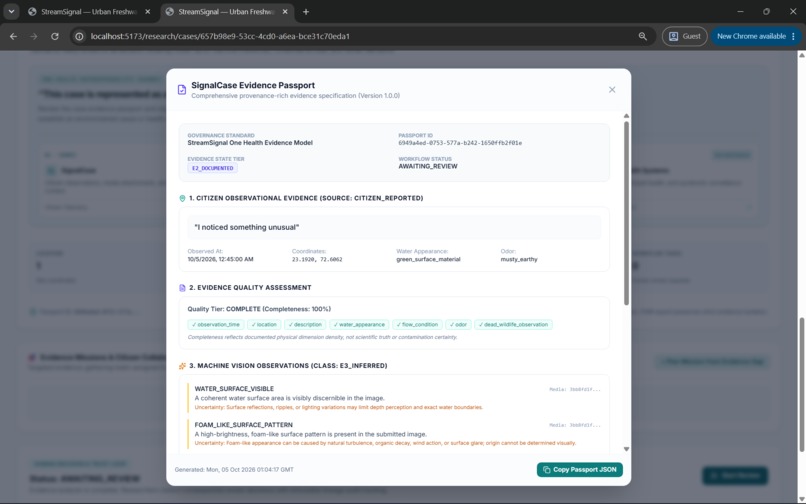Click the New Chrome available button
This screenshot has width=806, height=504.
point(751,36)
